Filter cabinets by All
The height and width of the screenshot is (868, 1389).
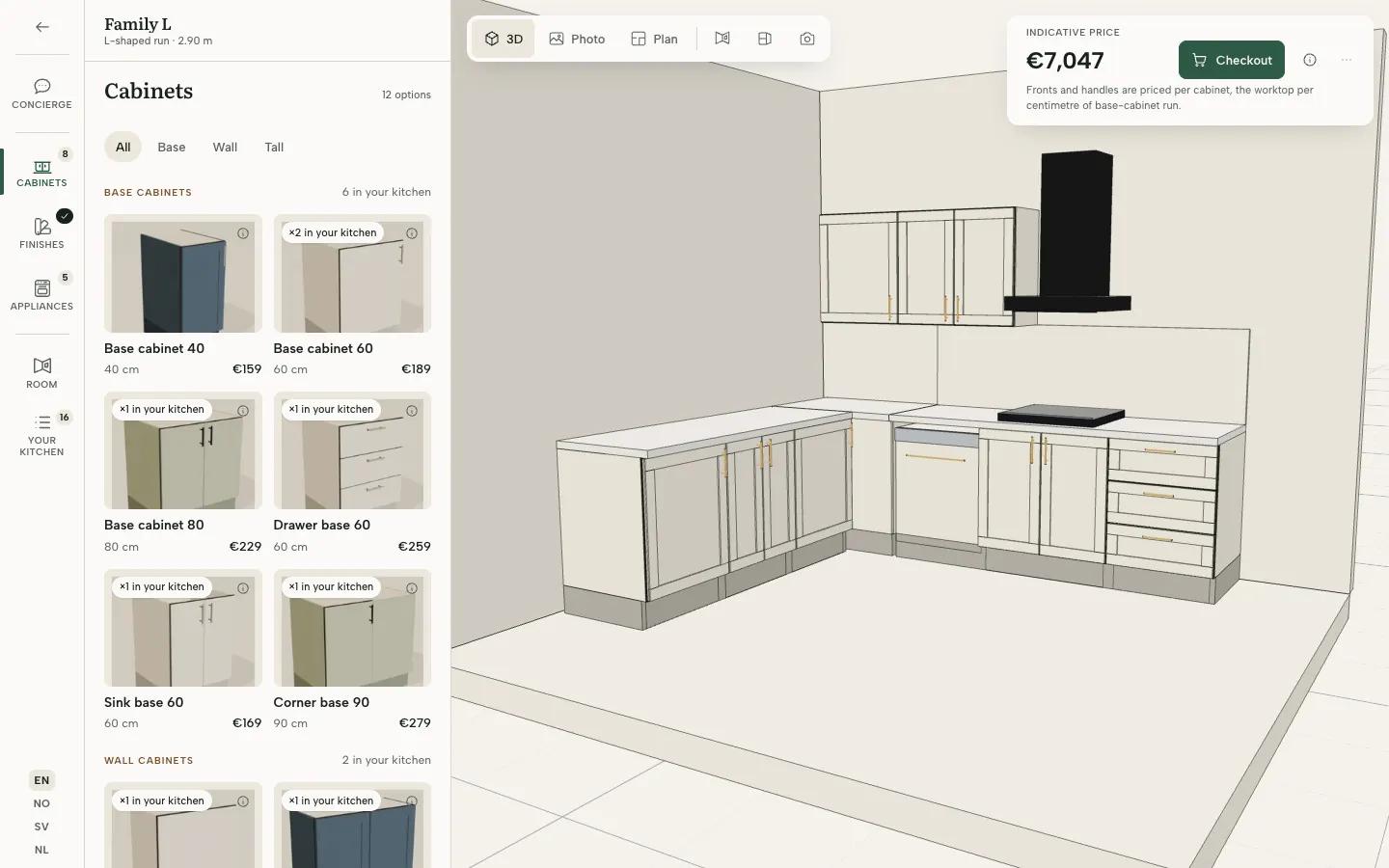pyautogui.click(x=123, y=147)
